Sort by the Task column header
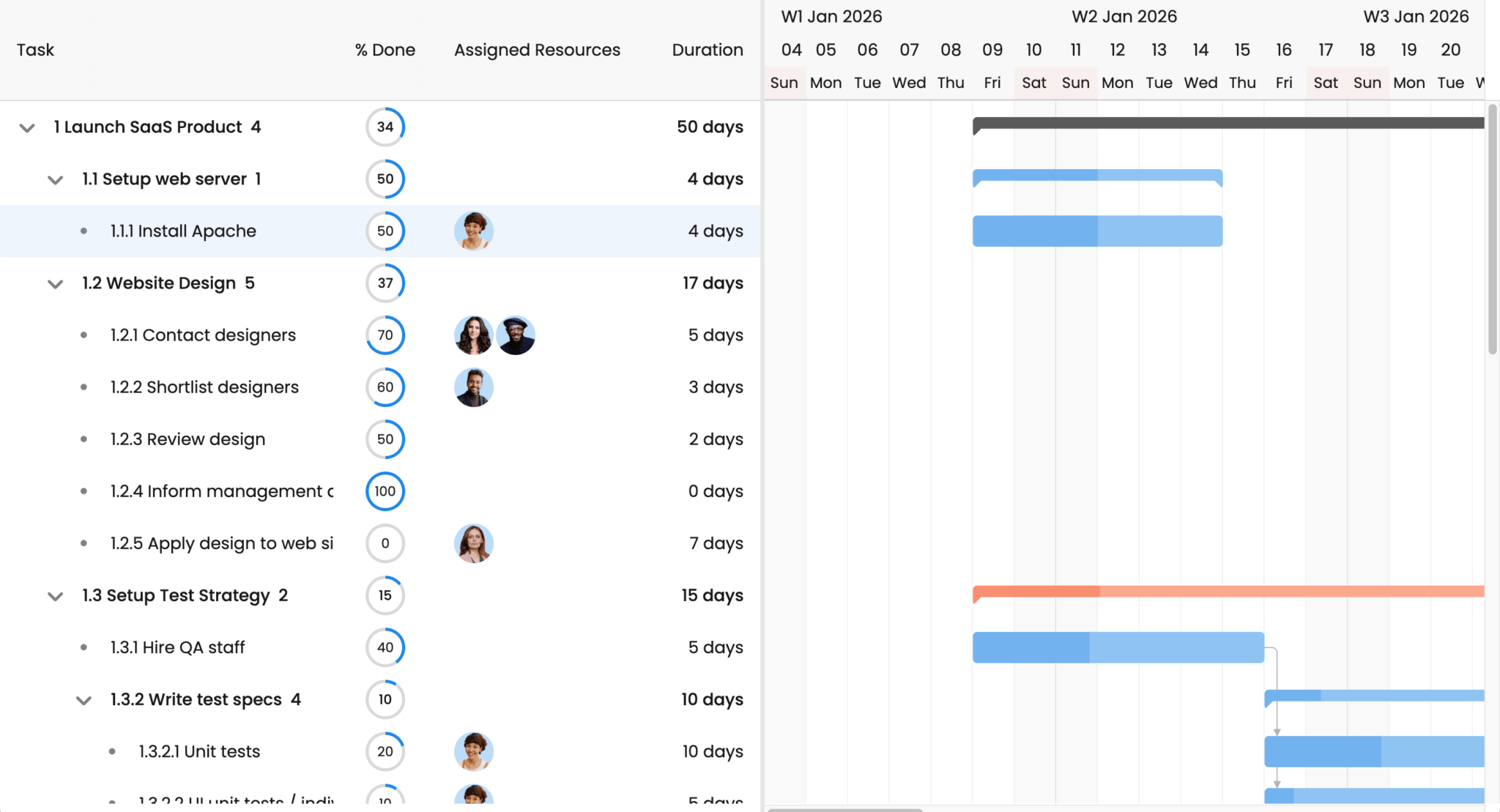Viewport: 1500px width, 812px height. coord(35,50)
